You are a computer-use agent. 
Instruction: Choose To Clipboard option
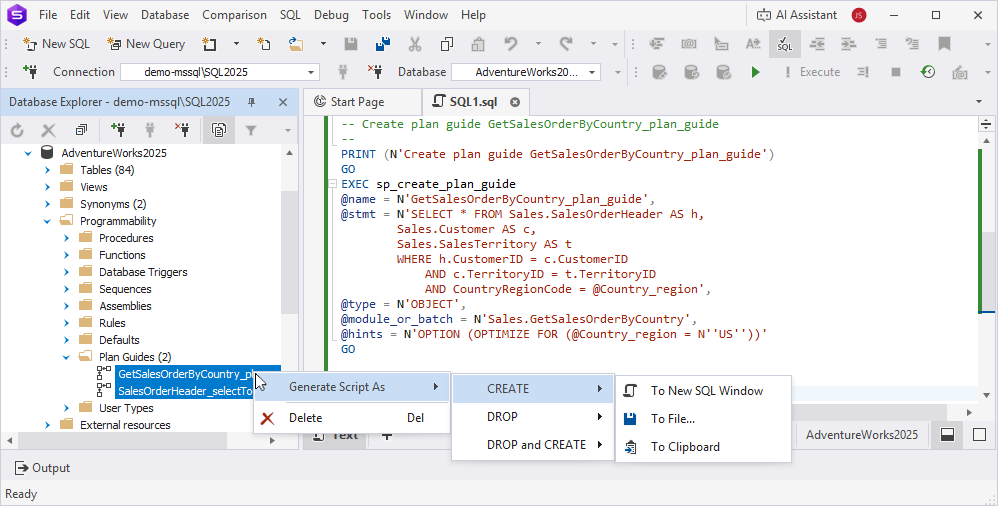pos(703,447)
